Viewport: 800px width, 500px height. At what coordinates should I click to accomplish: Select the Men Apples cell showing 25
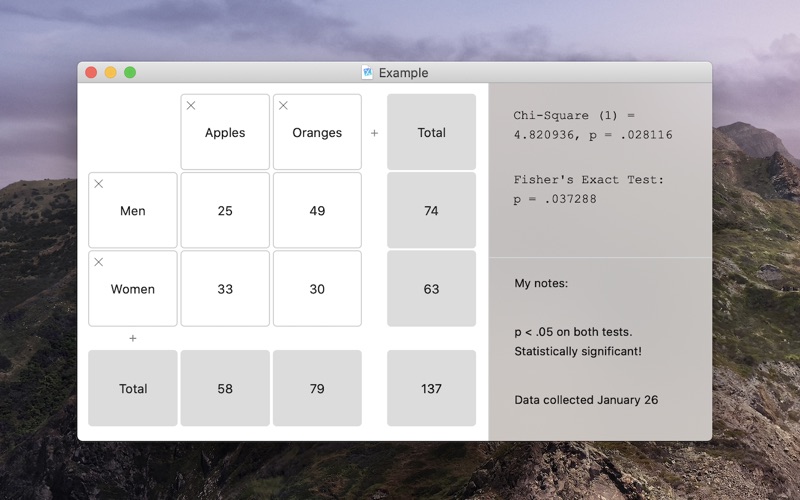[x=225, y=210]
